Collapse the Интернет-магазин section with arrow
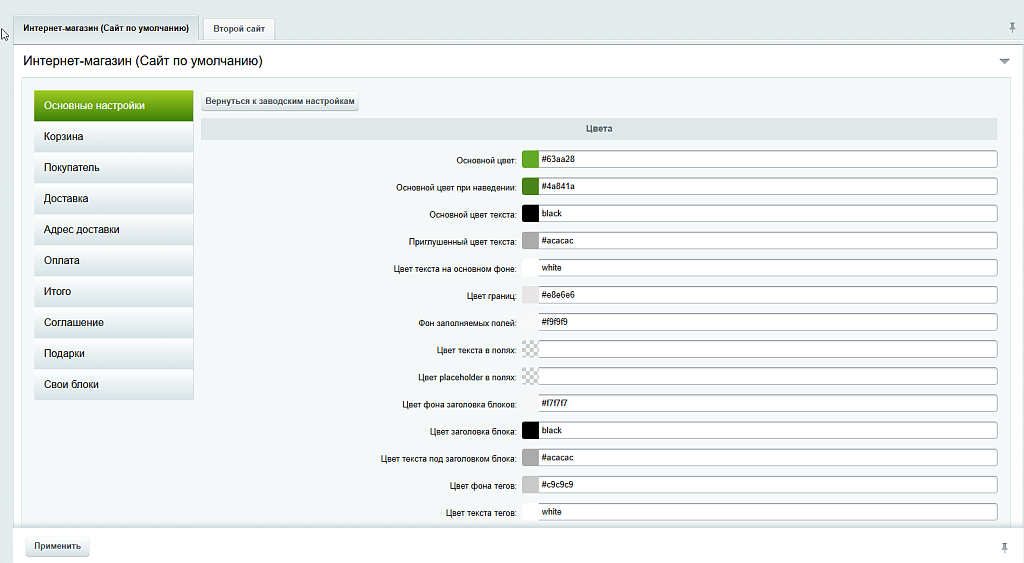The height and width of the screenshot is (563, 1024). point(1004,61)
